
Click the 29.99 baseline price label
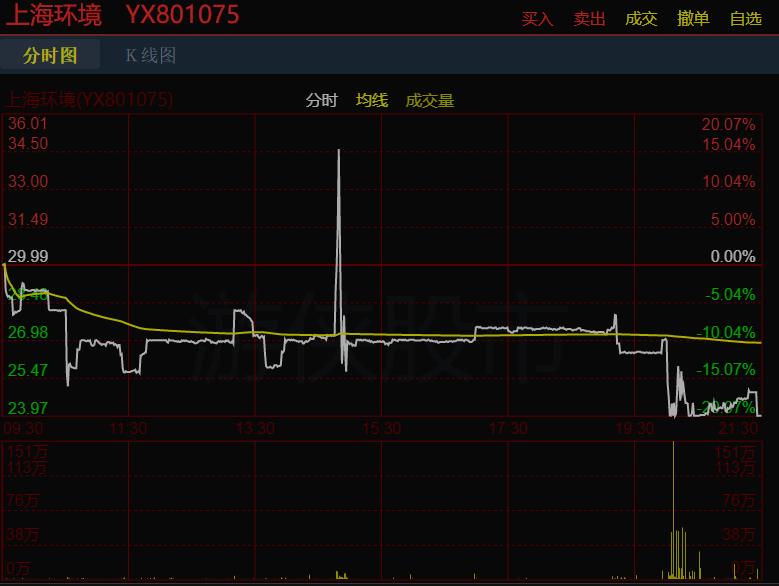pyautogui.click(x=28, y=256)
